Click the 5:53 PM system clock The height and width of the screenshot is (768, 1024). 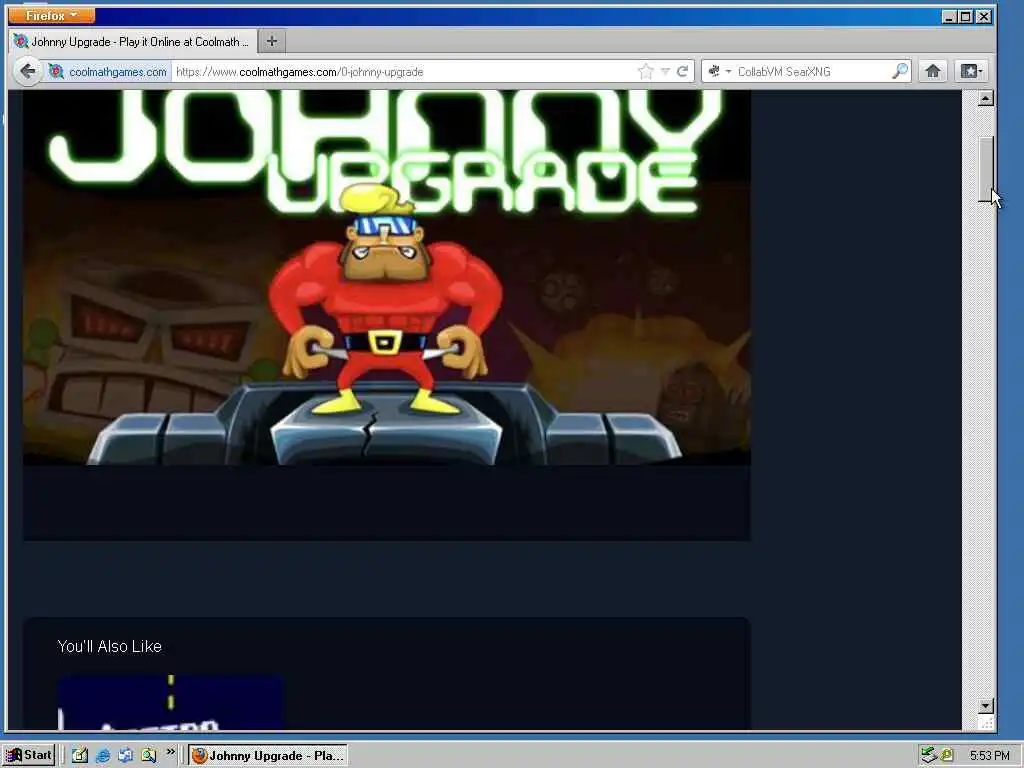[989, 756]
